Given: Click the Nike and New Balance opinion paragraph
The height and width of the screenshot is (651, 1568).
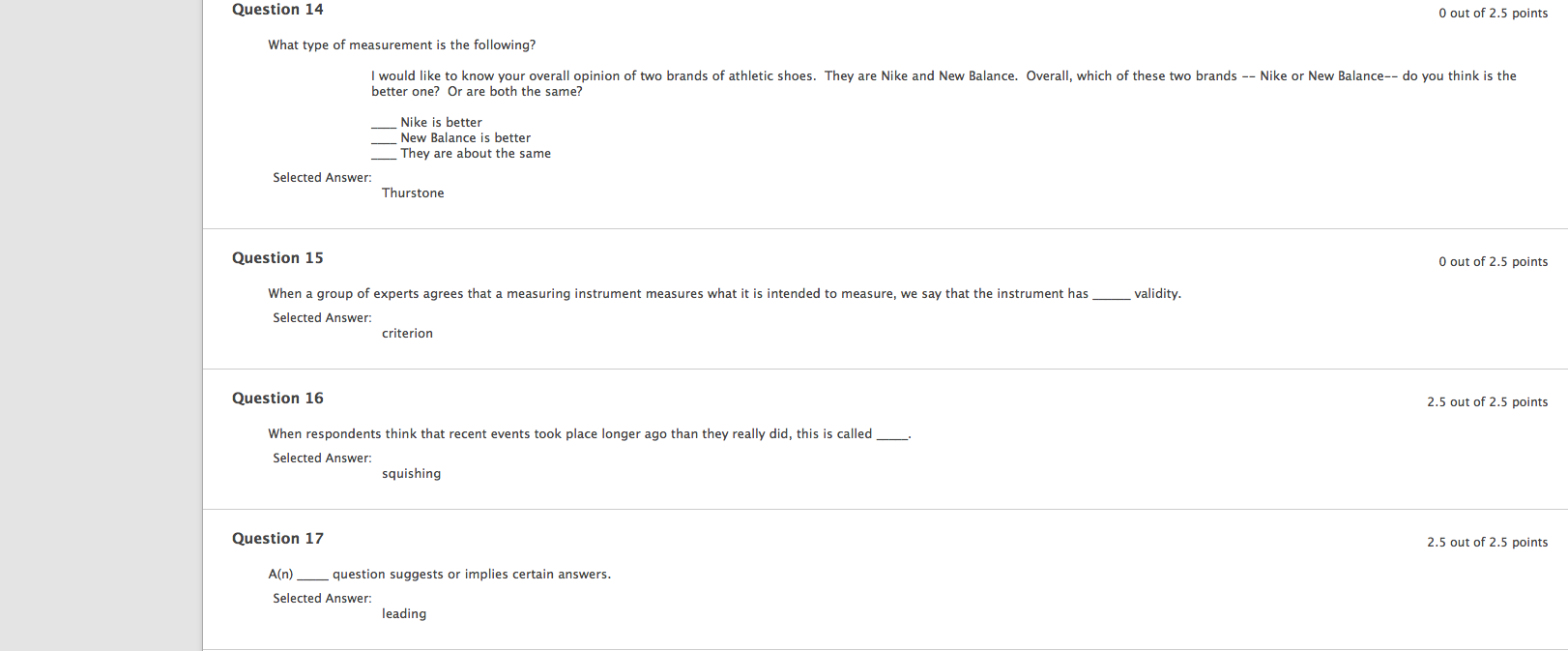Looking at the screenshot, I should click(x=944, y=84).
